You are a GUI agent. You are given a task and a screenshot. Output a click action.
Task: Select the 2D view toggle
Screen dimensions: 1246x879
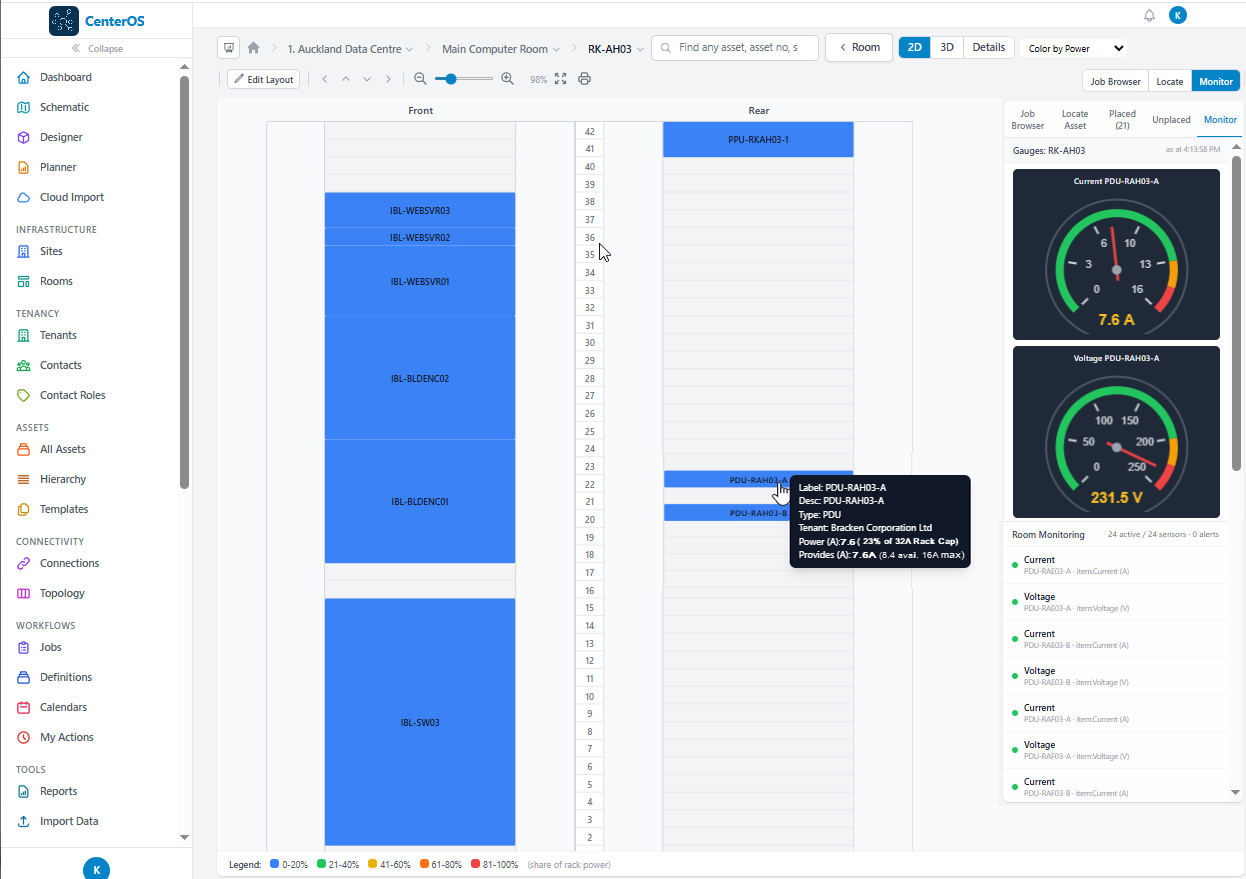[x=915, y=48]
